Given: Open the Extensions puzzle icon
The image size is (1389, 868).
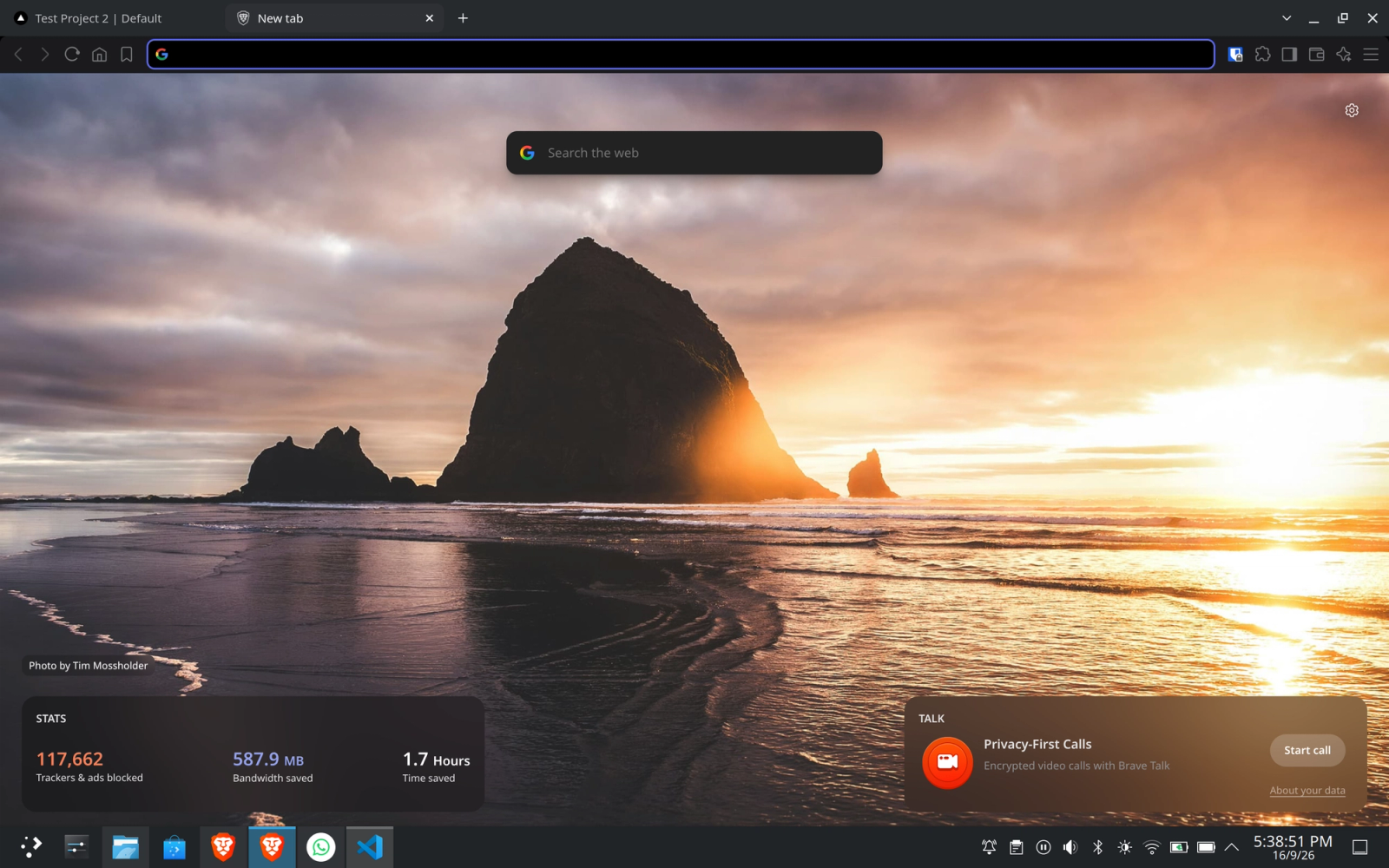Looking at the screenshot, I should click(1262, 54).
